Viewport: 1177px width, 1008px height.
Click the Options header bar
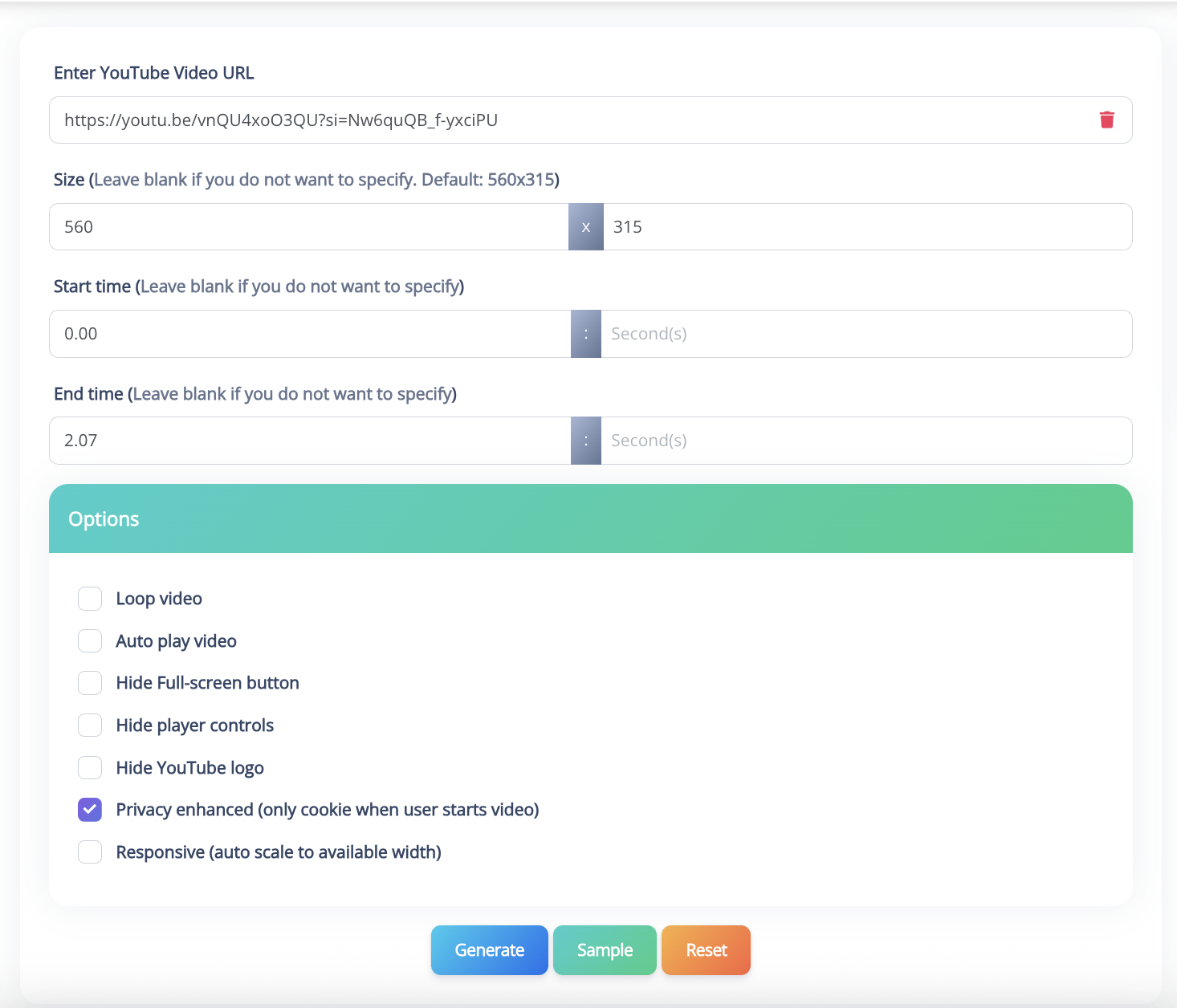tap(590, 519)
